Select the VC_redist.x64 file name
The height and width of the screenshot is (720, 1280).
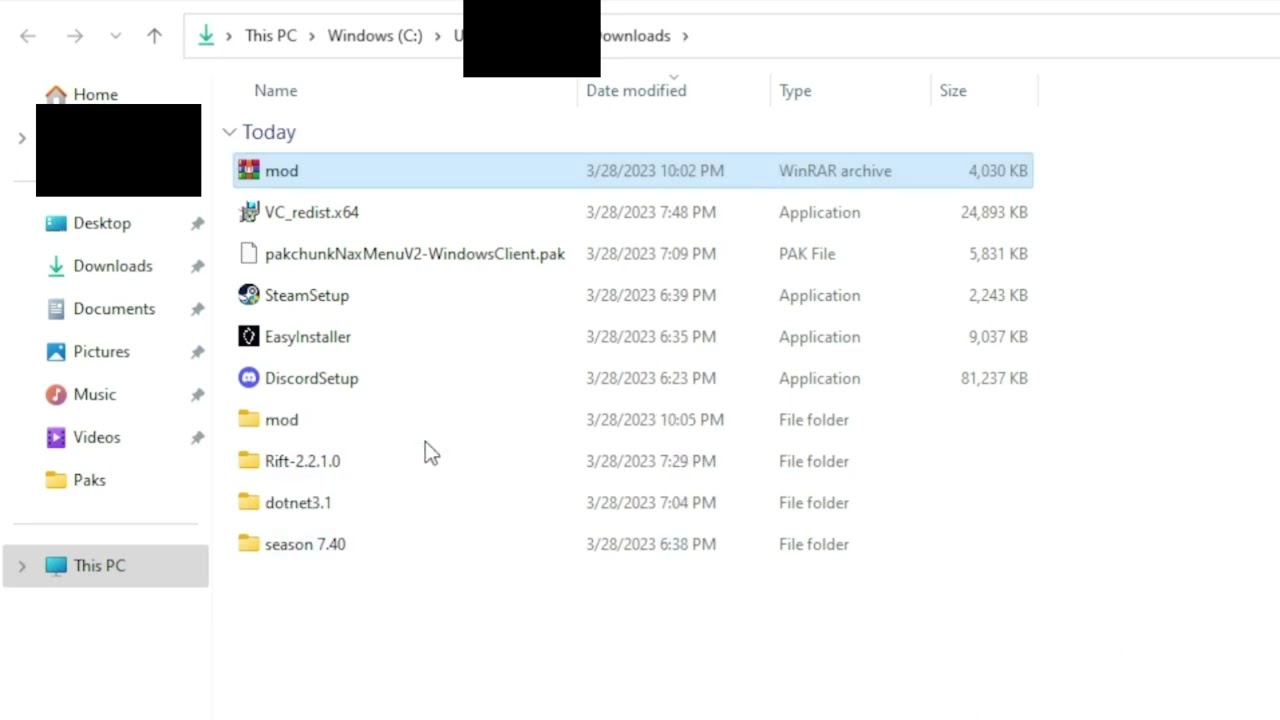point(311,212)
